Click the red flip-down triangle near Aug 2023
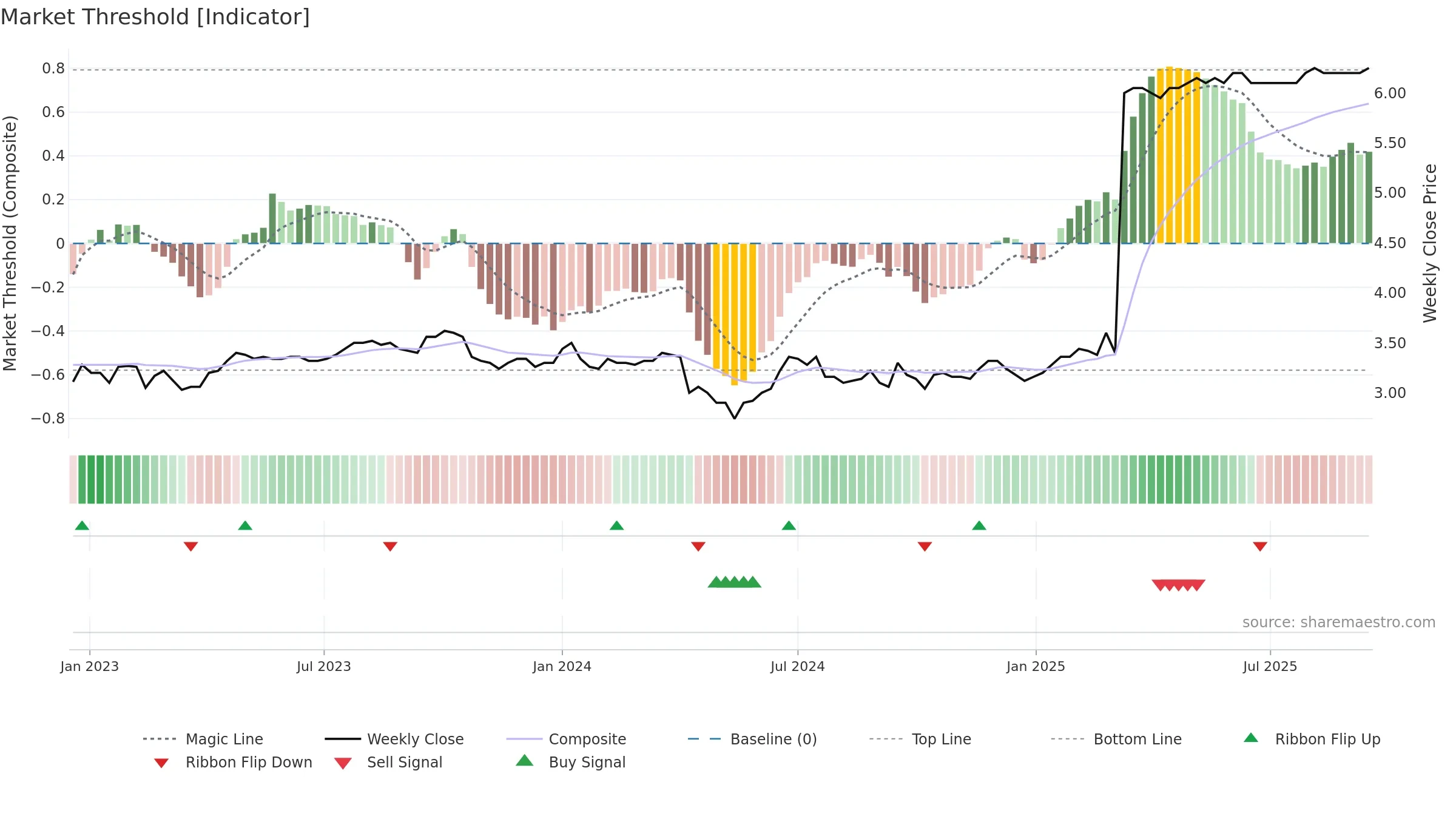 click(390, 547)
